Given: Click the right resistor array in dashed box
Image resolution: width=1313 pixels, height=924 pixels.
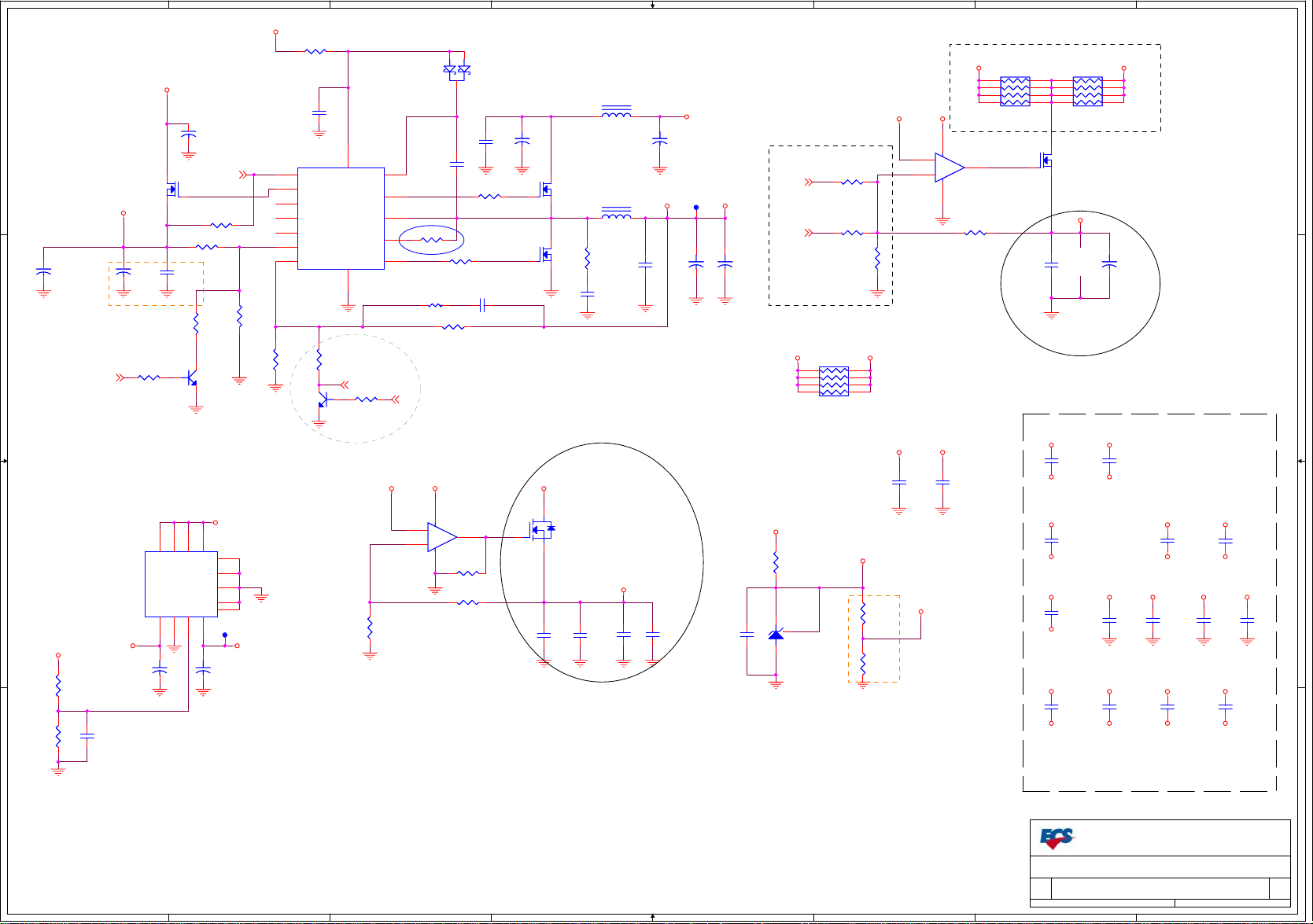Looking at the screenshot, I should [1087, 91].
